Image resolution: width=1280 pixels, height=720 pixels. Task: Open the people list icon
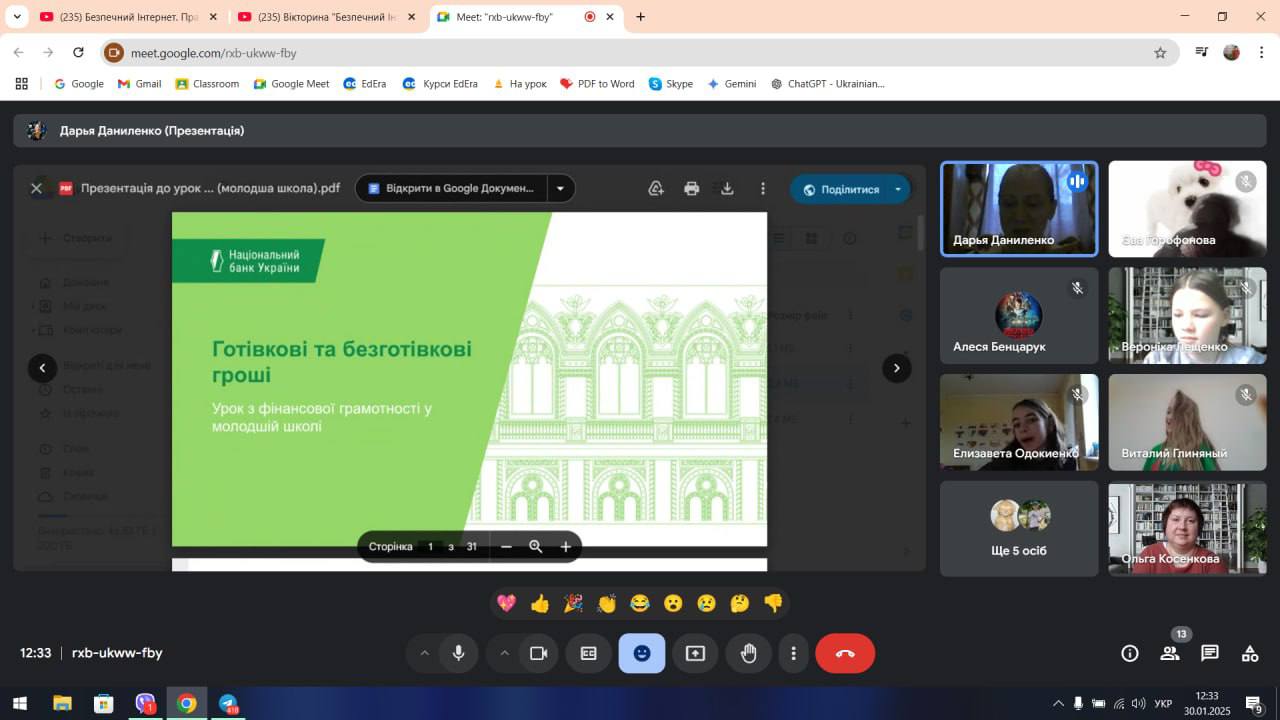click(x=1169, y=653)
